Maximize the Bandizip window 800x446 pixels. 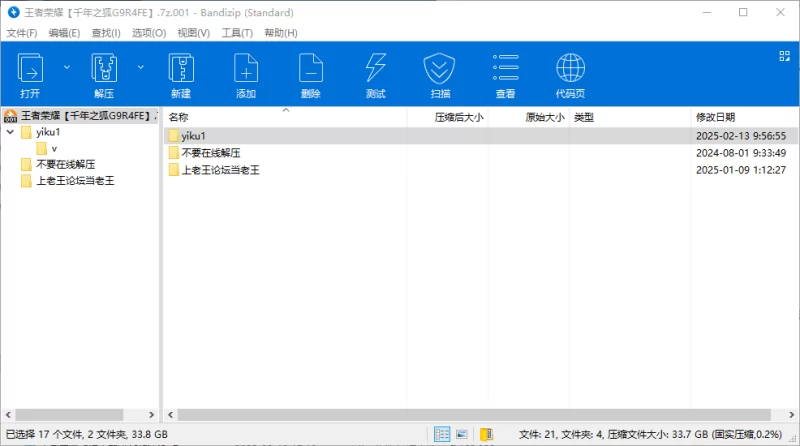(x=743, y=12)
